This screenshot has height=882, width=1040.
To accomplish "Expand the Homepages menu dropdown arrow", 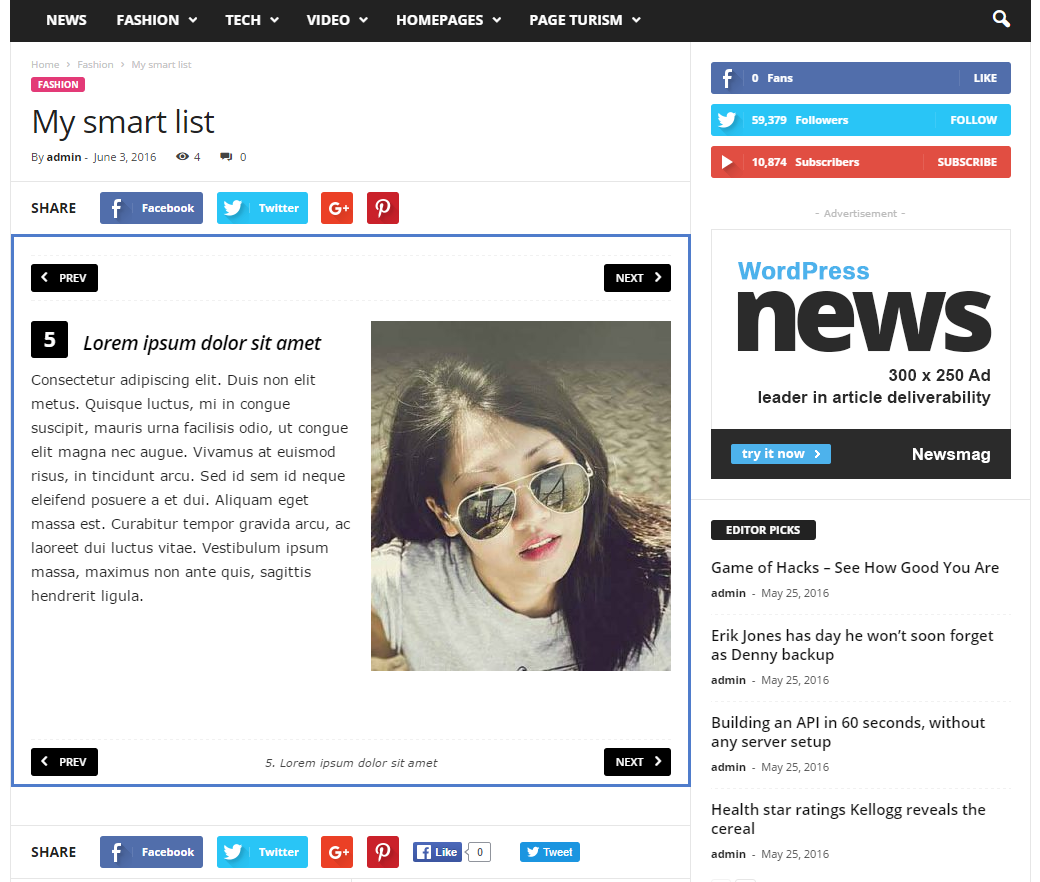I will 497,20.
